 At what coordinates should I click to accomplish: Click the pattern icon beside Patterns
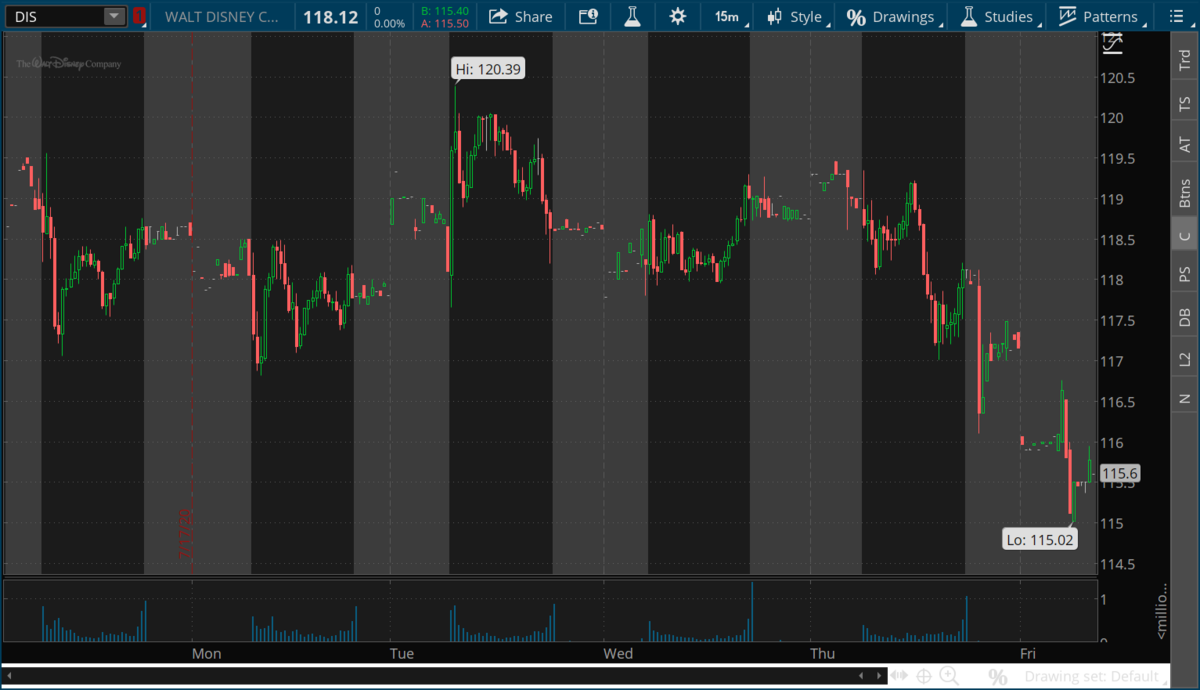click(1068, 16)
